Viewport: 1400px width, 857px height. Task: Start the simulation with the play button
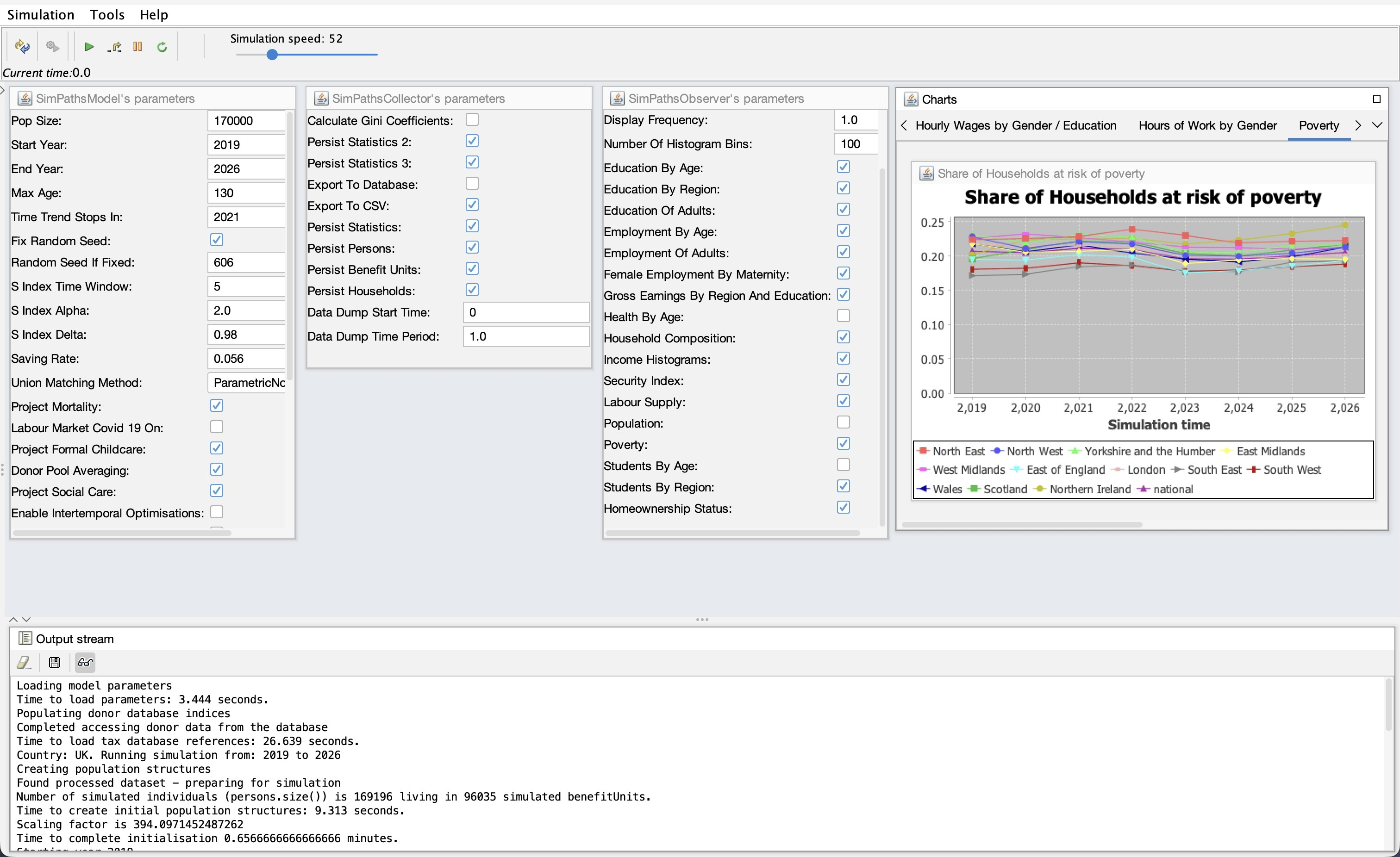point(89,47)
